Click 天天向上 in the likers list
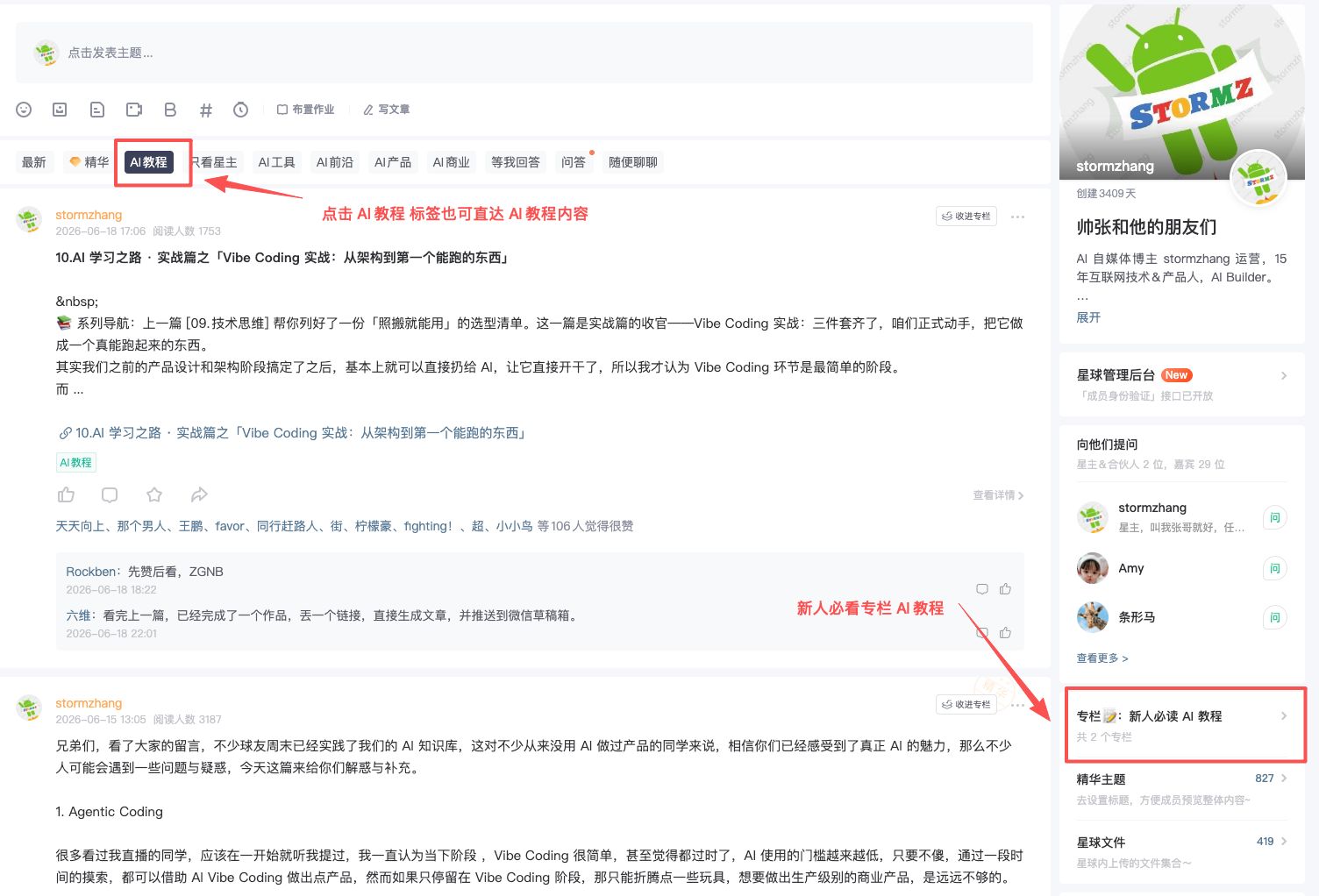 [x=80, y=526]
